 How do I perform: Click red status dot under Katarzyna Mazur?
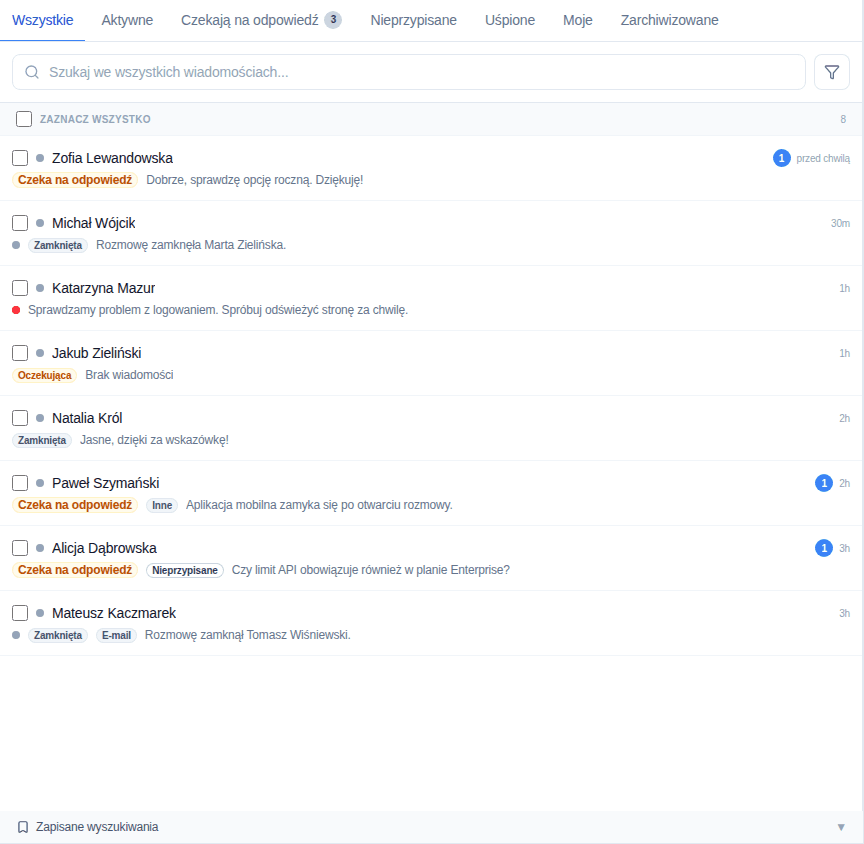16,310
